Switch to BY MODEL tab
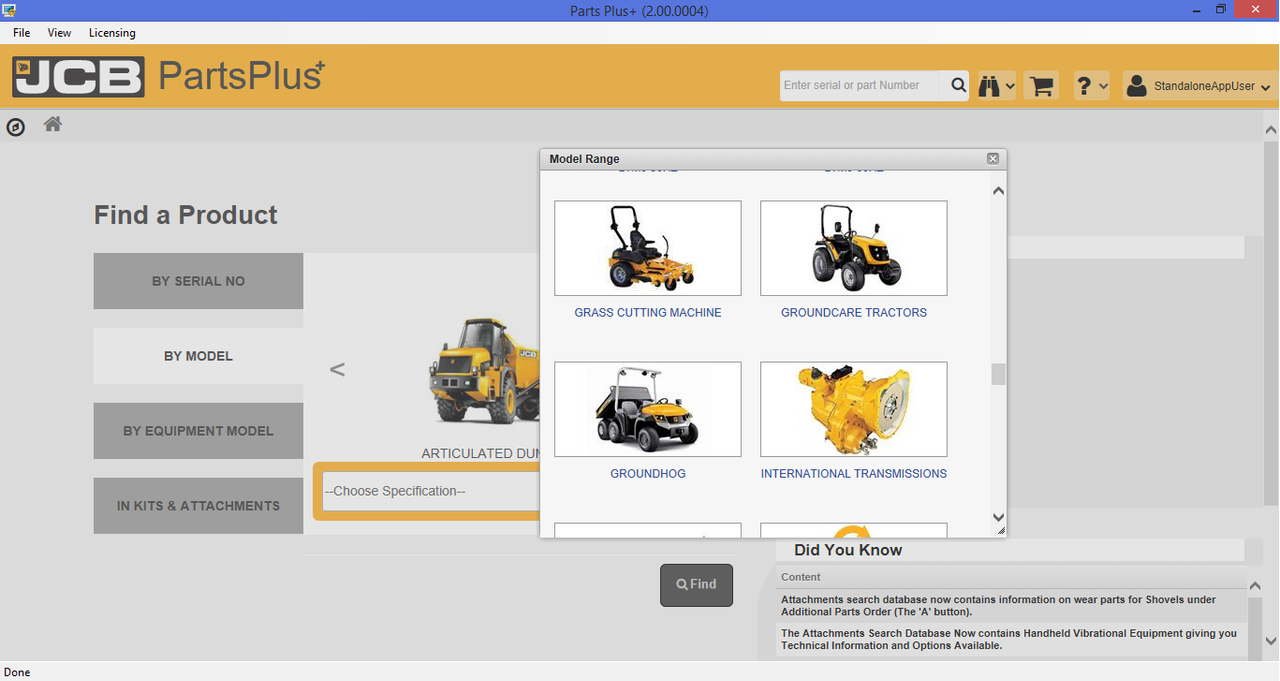1280x681 pixels. [x=198, y=356]
